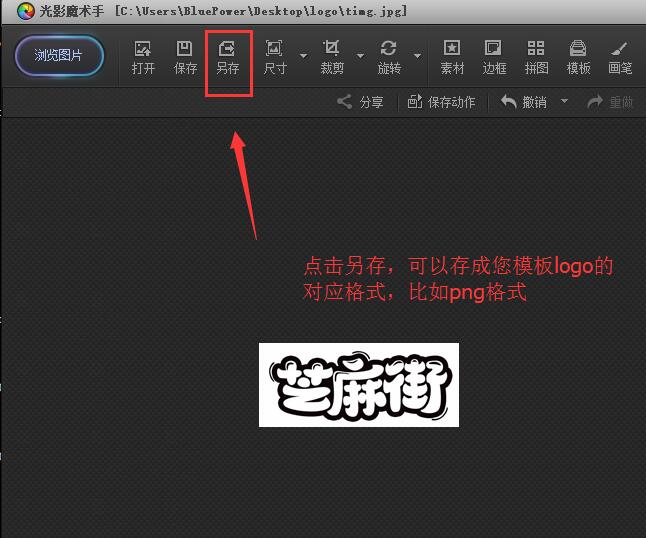
Task: Click 保存动作 save action
Action: coord(441,102)
